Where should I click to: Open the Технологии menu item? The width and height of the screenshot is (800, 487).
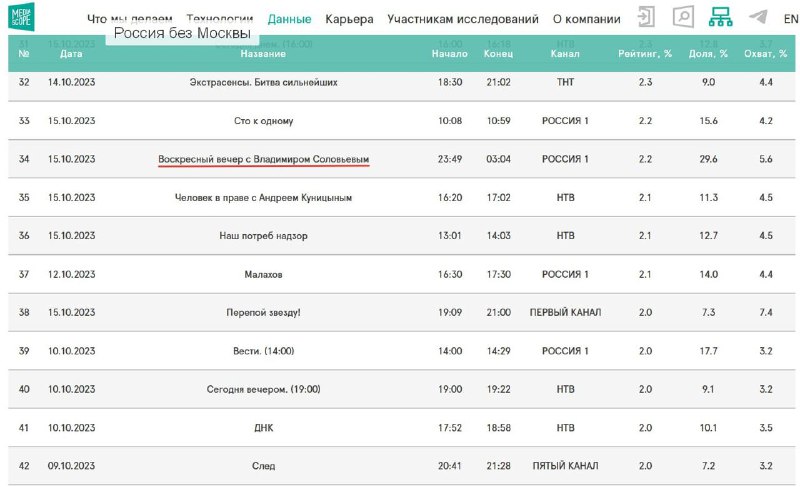tap(220, 19)
